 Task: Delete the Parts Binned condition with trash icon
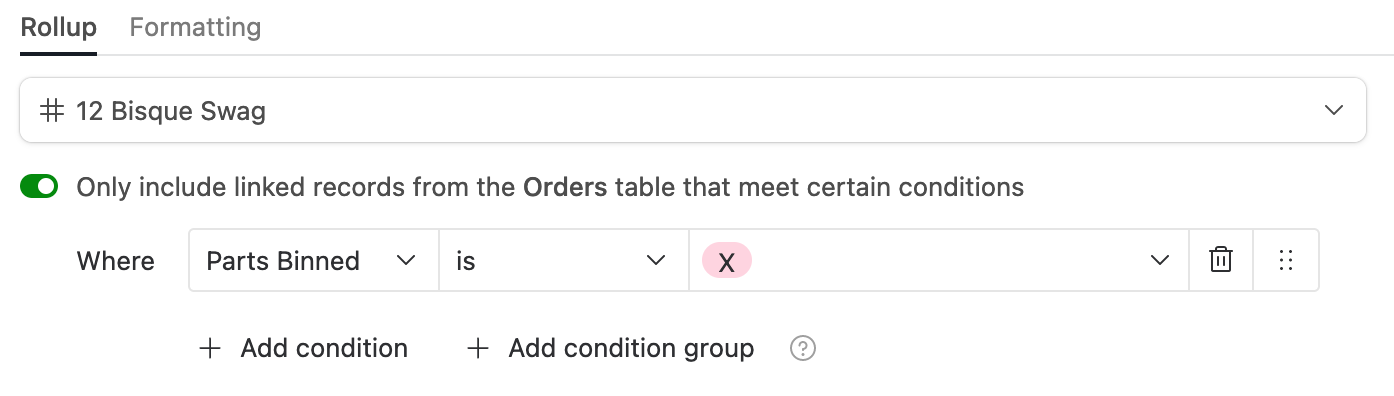point(1220,261)
